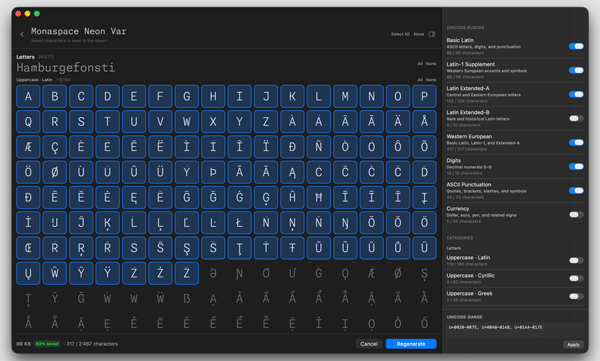Viewport: 600px width, 361px height.
Task: Deselect the Ñ glyph tile
Action: (x=319, y=147)
